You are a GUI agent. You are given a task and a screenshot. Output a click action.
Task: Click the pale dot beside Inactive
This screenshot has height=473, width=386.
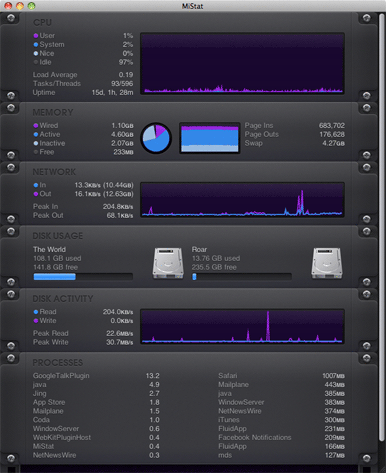click(x=36, y=143)
